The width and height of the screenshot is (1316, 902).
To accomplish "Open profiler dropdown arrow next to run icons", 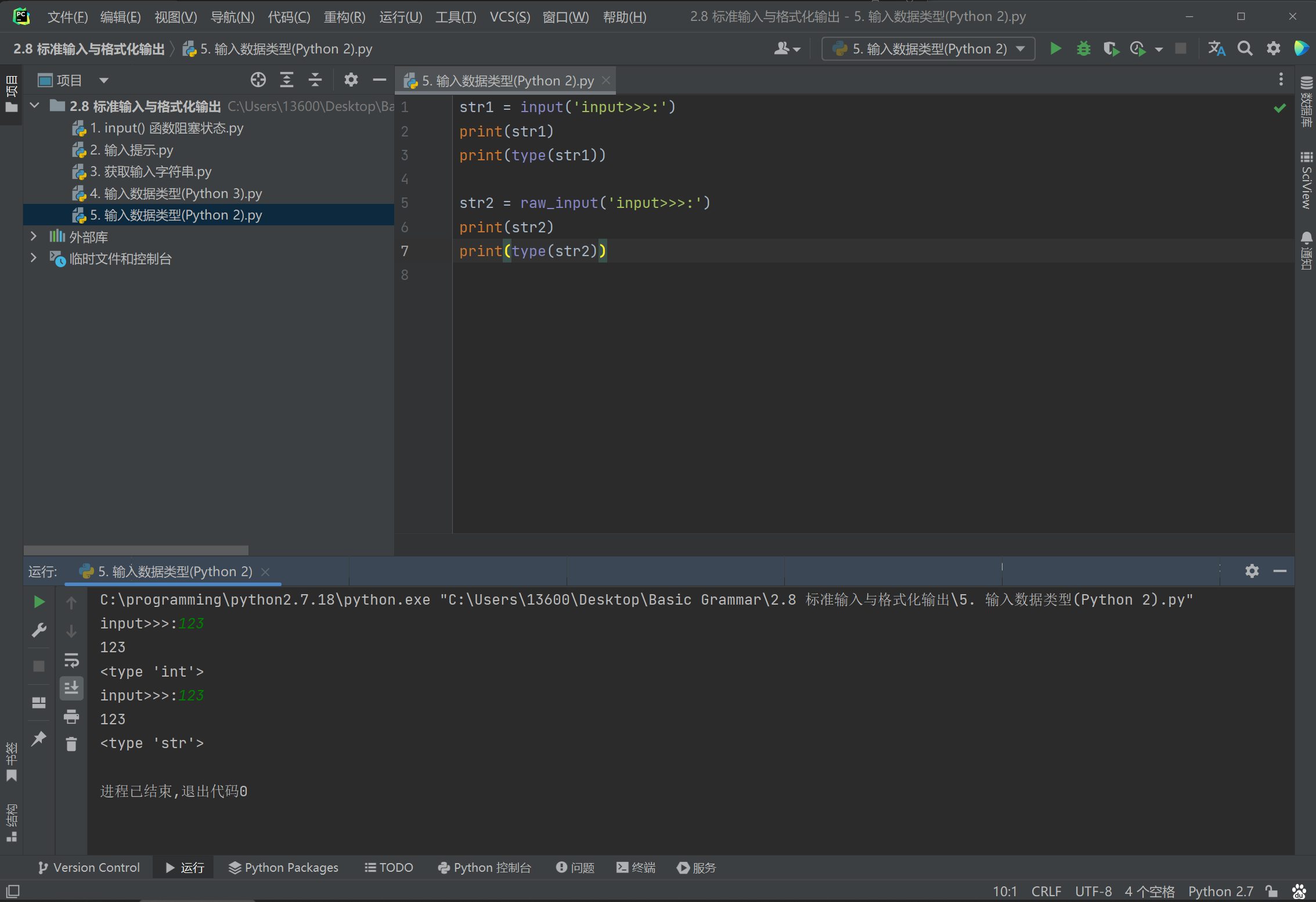I will coord(1159,49).
